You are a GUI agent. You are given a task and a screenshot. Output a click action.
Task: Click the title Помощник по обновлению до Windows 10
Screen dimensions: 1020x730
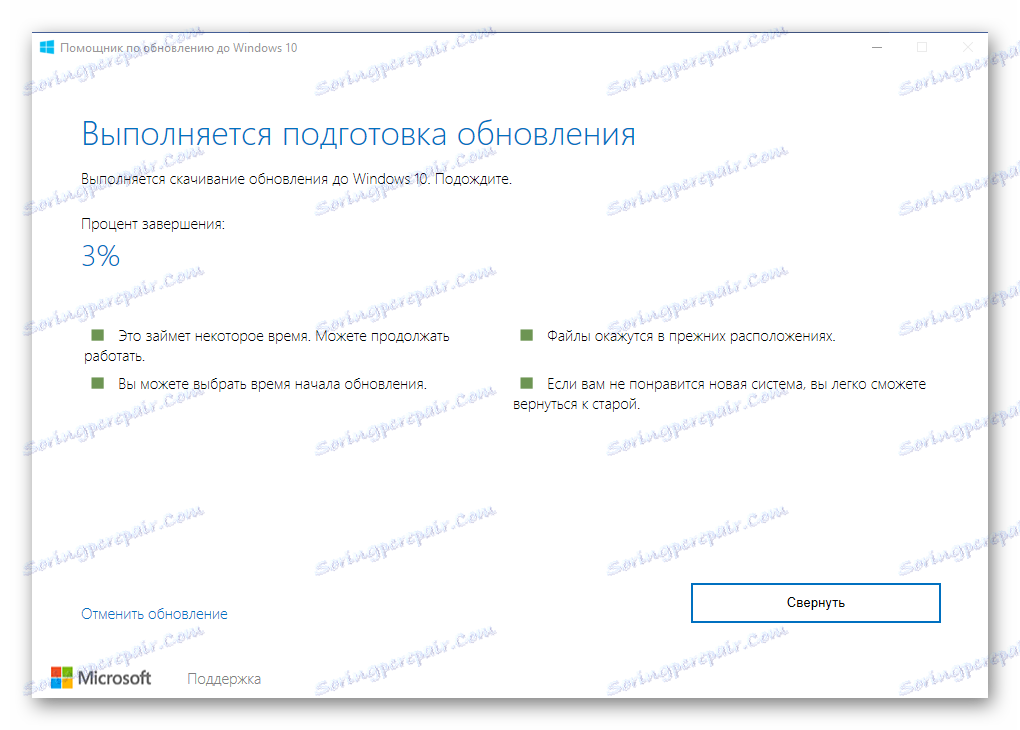[x=178, y=48]
